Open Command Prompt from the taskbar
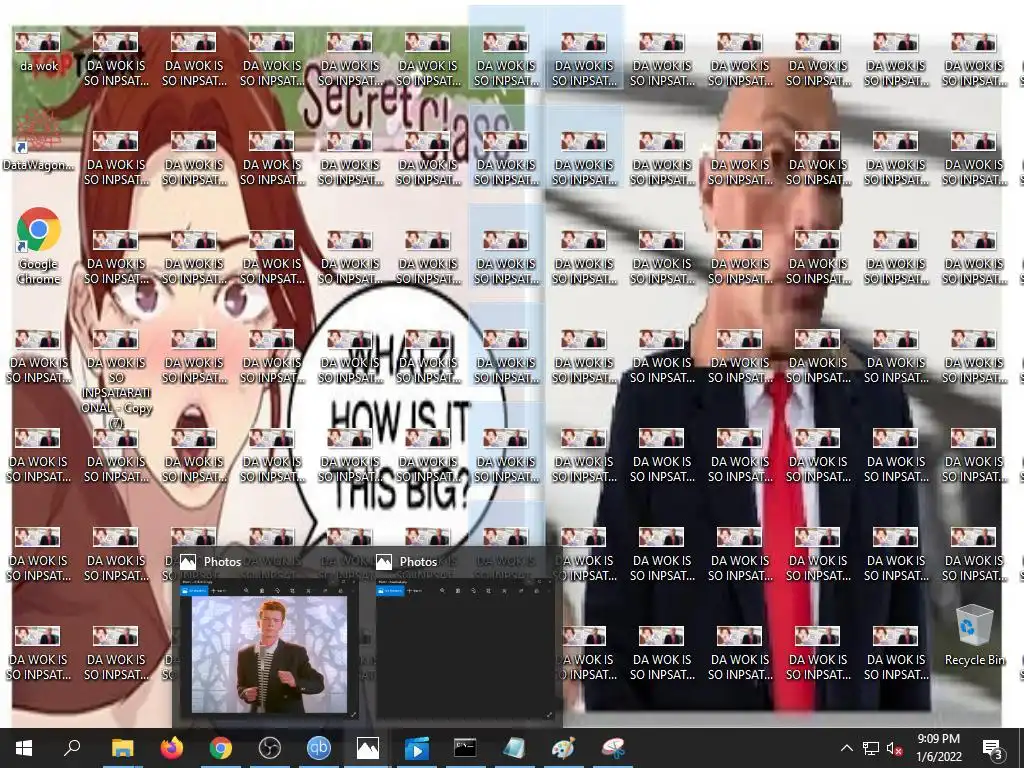Viewport: 1024px width, 768px height. (465, 748)
